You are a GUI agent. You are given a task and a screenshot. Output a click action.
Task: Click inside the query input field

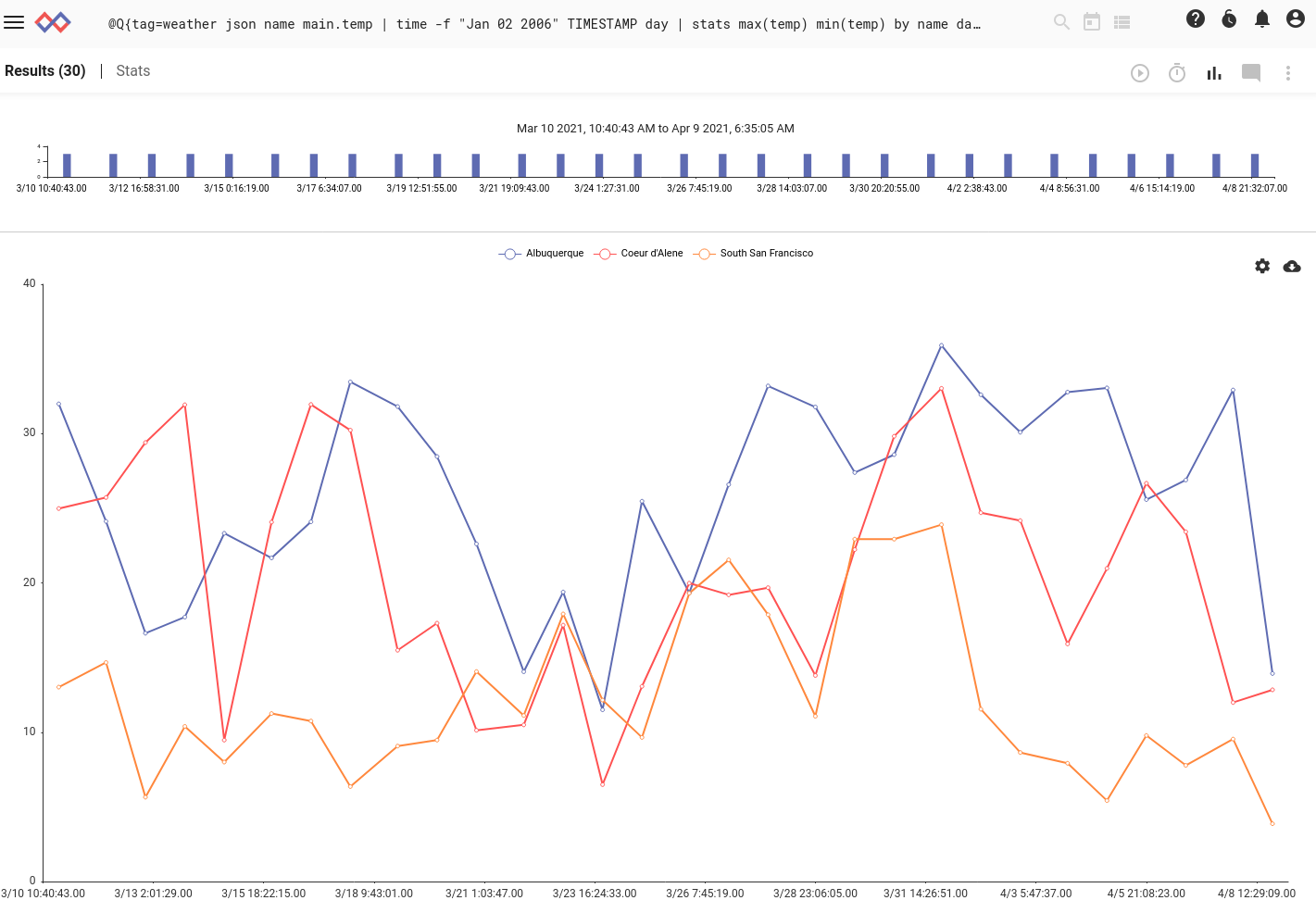[556, 24]
